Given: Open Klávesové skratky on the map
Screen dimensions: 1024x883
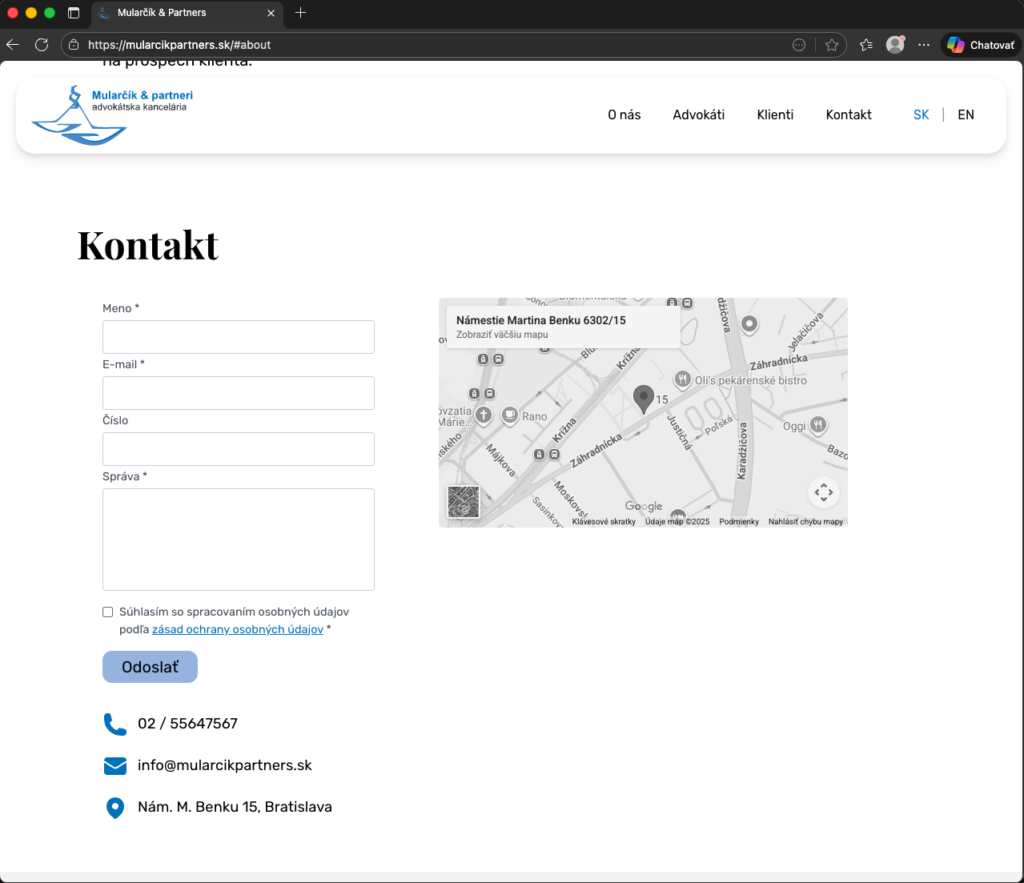Looking at the screenshot, I should tap(603, 521).
